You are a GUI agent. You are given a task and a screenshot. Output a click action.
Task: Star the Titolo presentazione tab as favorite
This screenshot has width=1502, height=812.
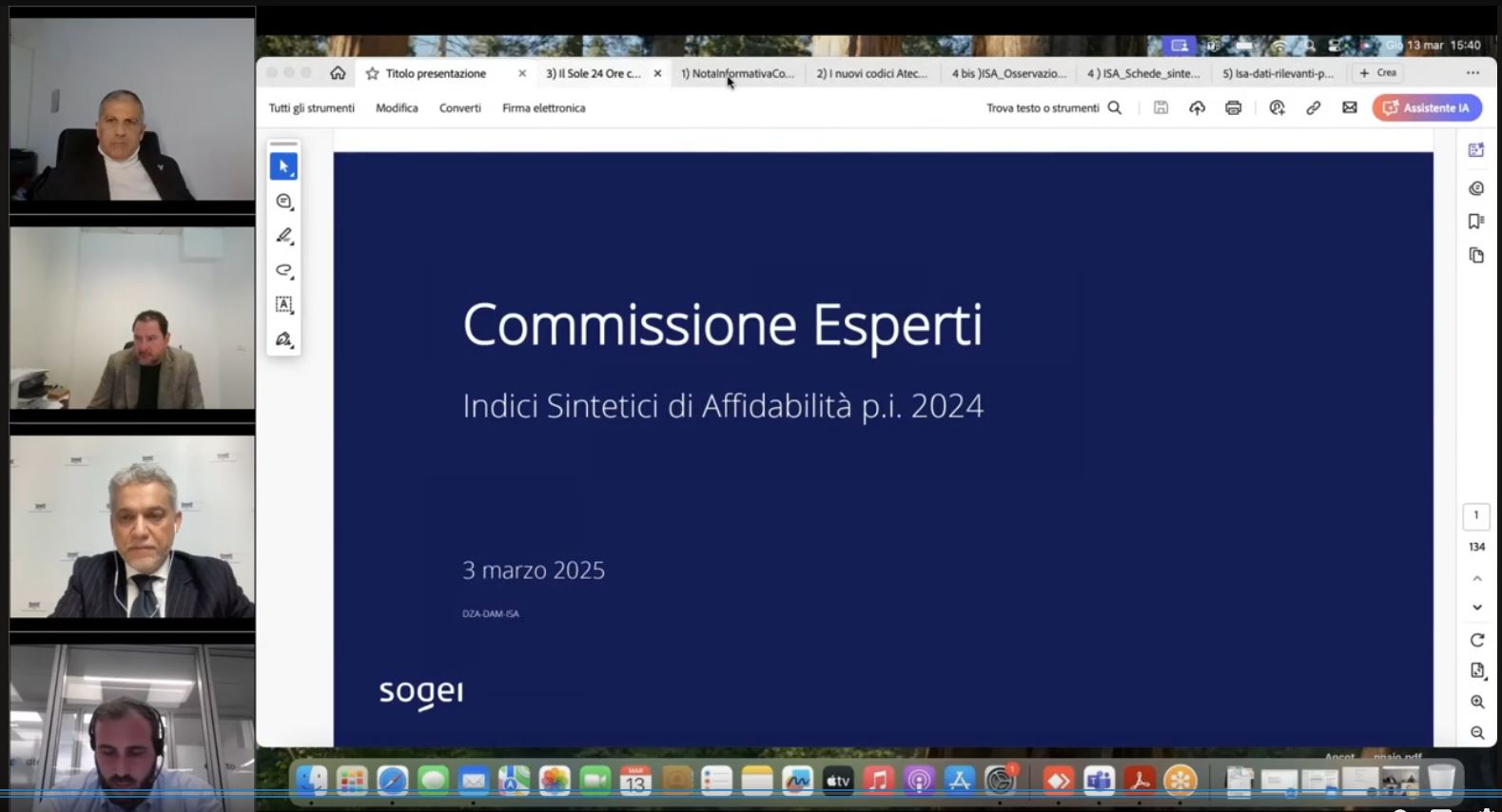372,73
